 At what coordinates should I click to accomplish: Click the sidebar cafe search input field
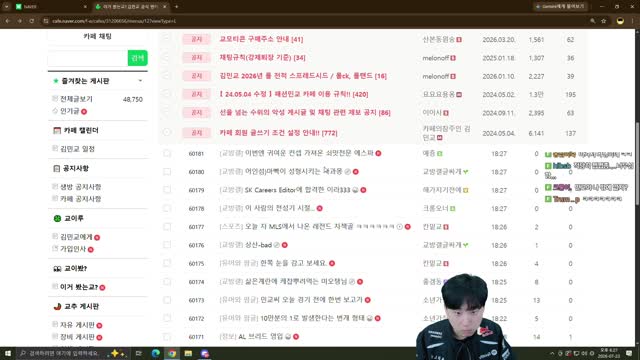tap(88, 58)
